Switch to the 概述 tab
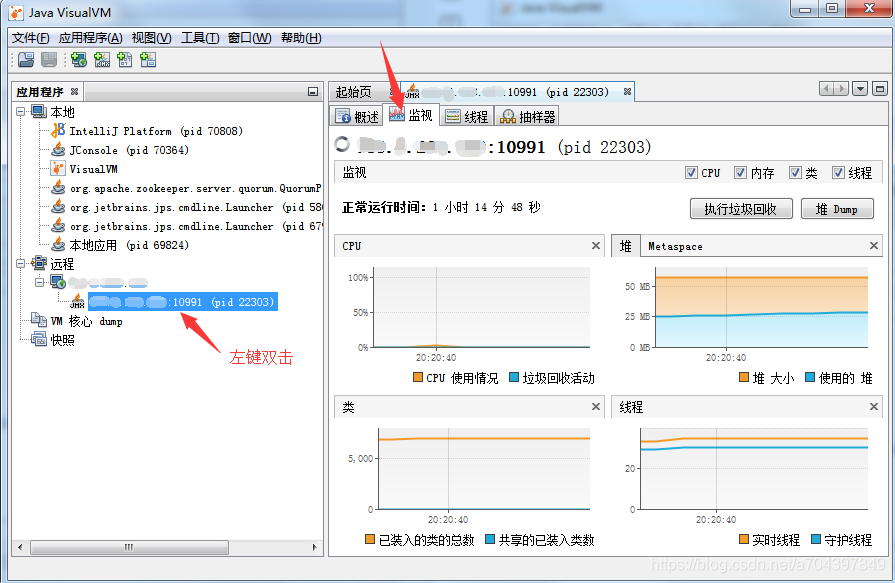 357,116
